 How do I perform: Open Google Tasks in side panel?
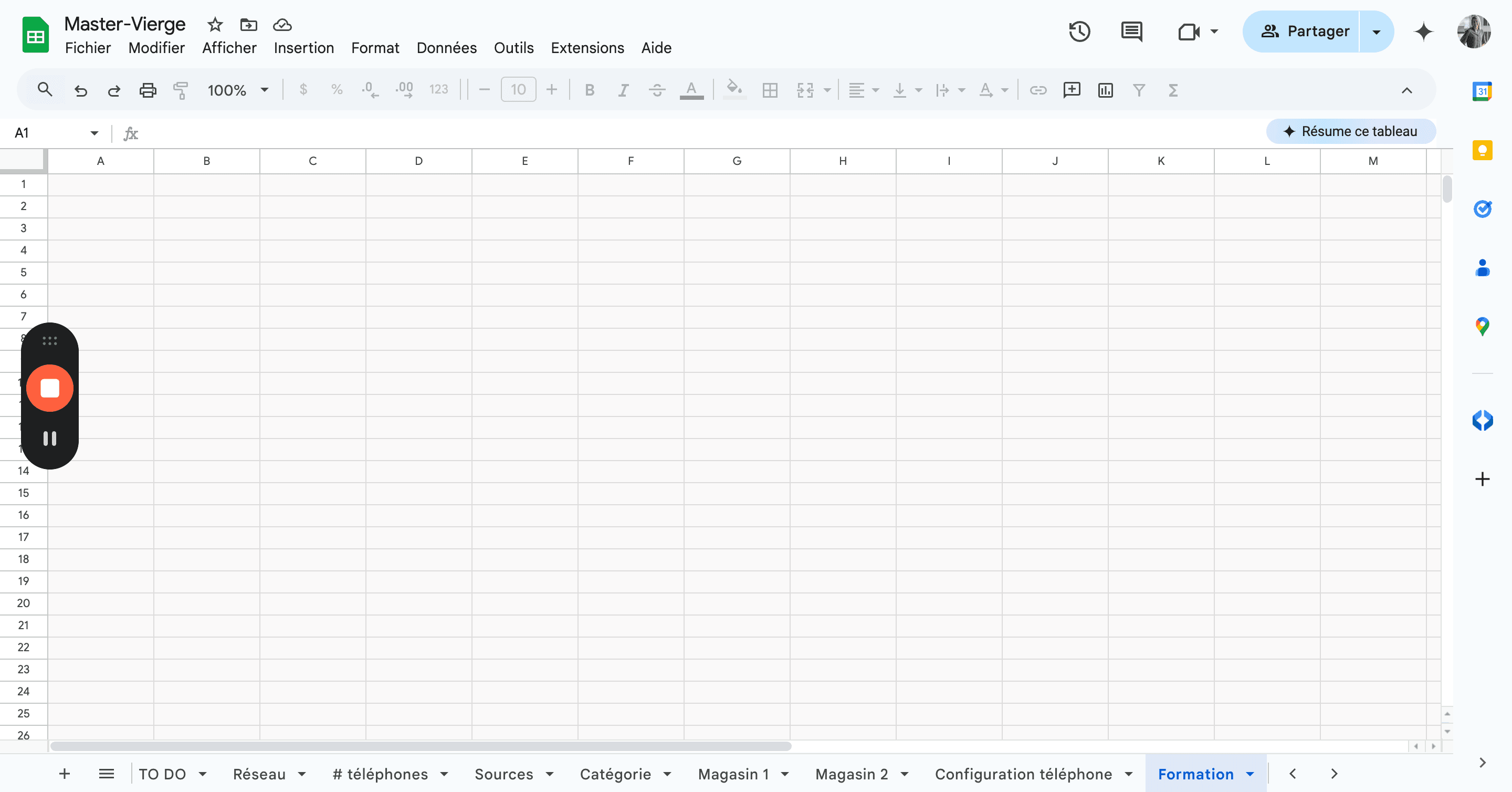(1482, 209)
